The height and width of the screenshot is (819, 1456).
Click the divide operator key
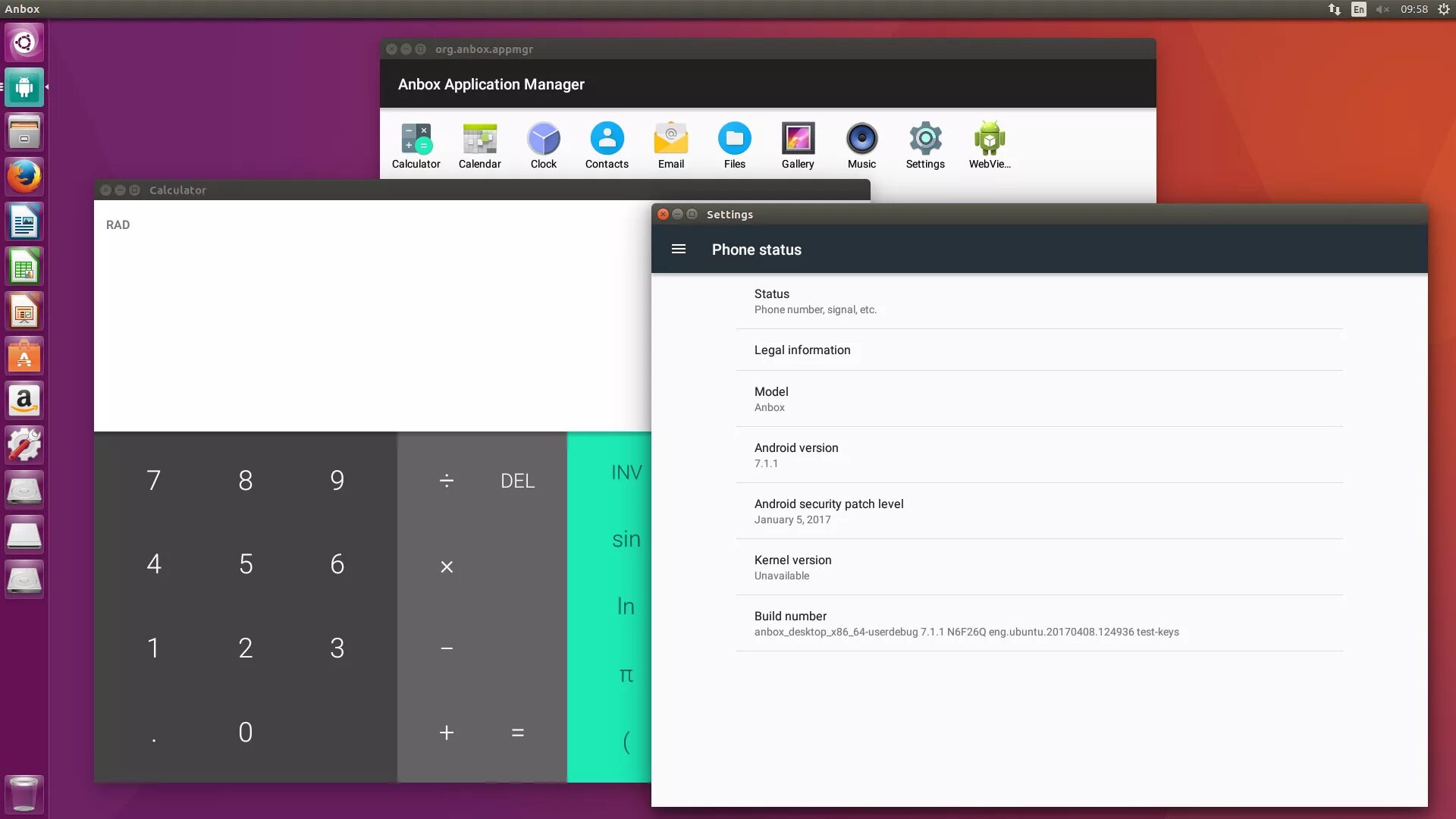(447, 481)
